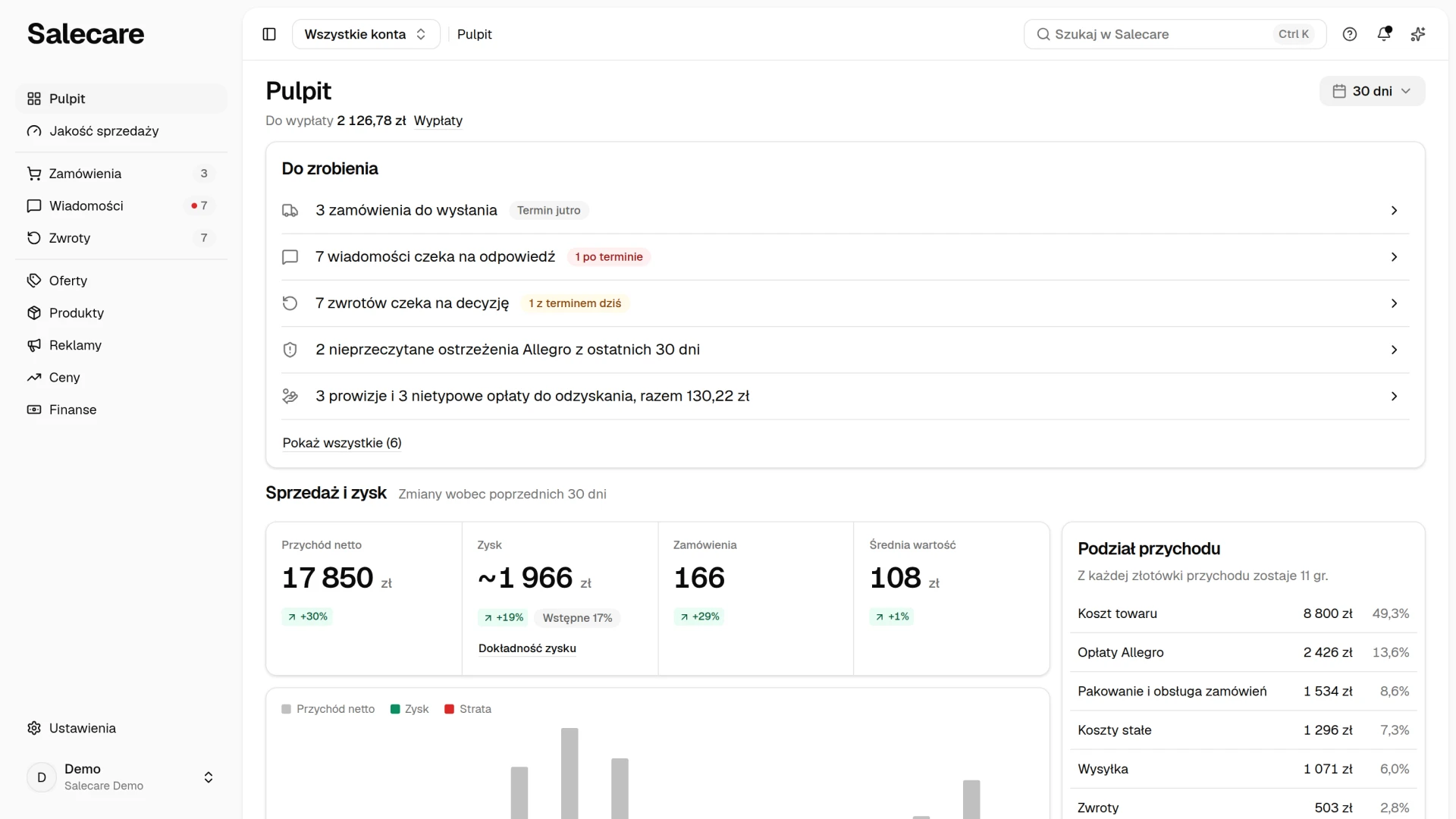Image resolution: width=1456 pixels, height=819 pixels.
Task: Click the Finanse banknote icon
Action: [34, 409]
